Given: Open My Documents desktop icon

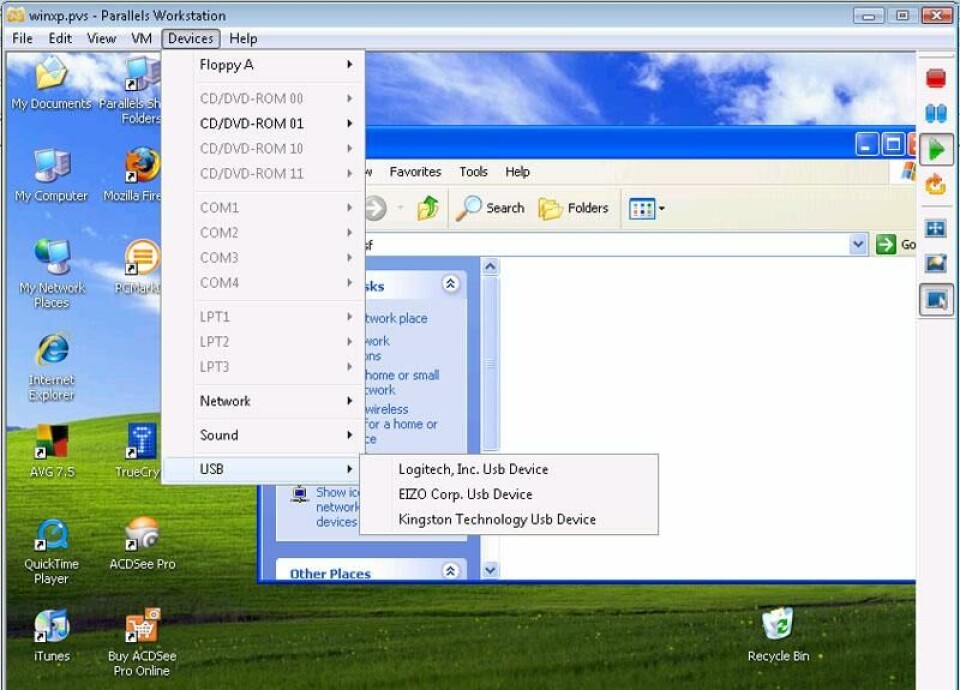Looking at the screenshot, I should [51, 83].
